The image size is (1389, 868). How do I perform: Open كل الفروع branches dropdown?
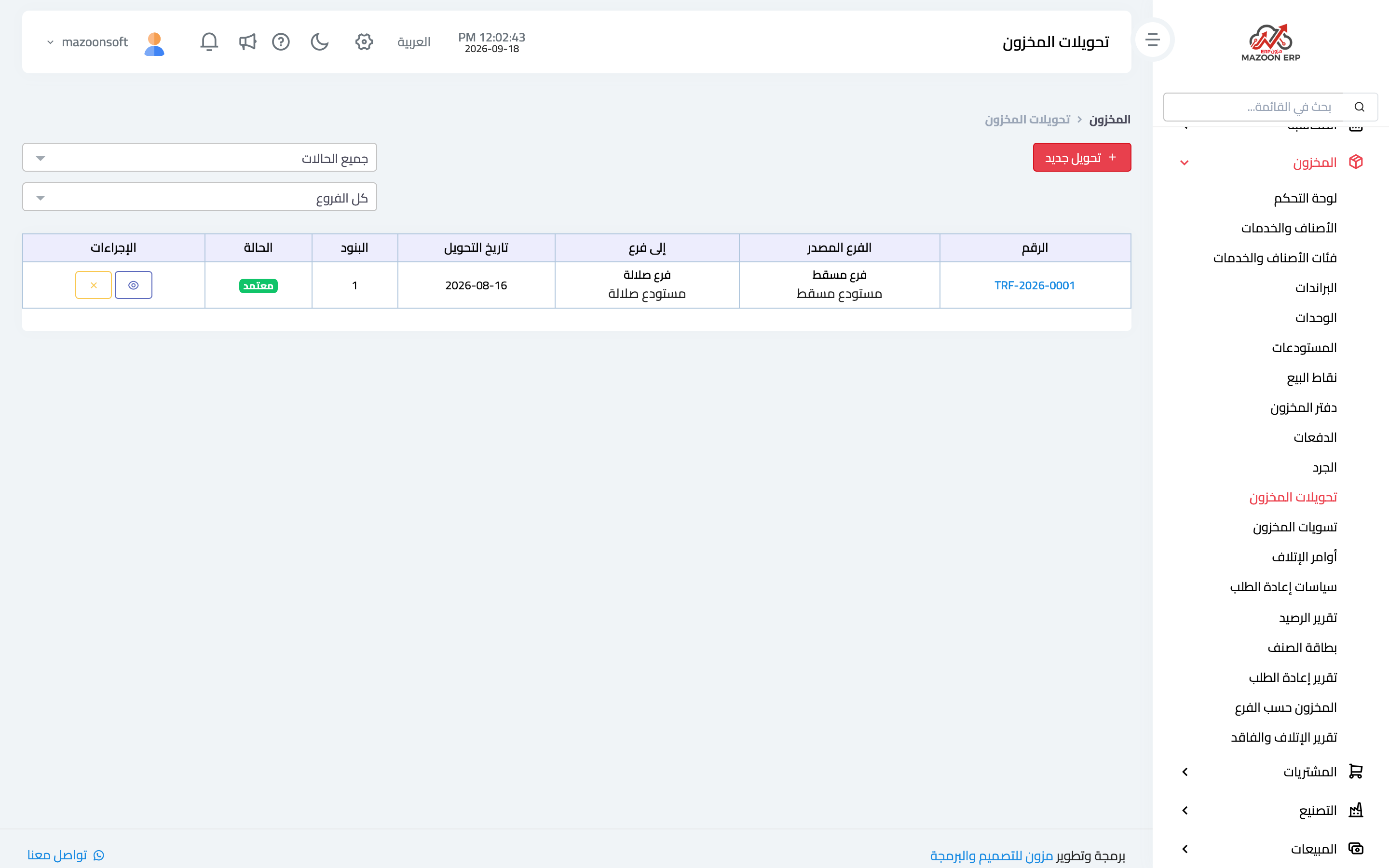pyautogui.click(x=199, y=197)
